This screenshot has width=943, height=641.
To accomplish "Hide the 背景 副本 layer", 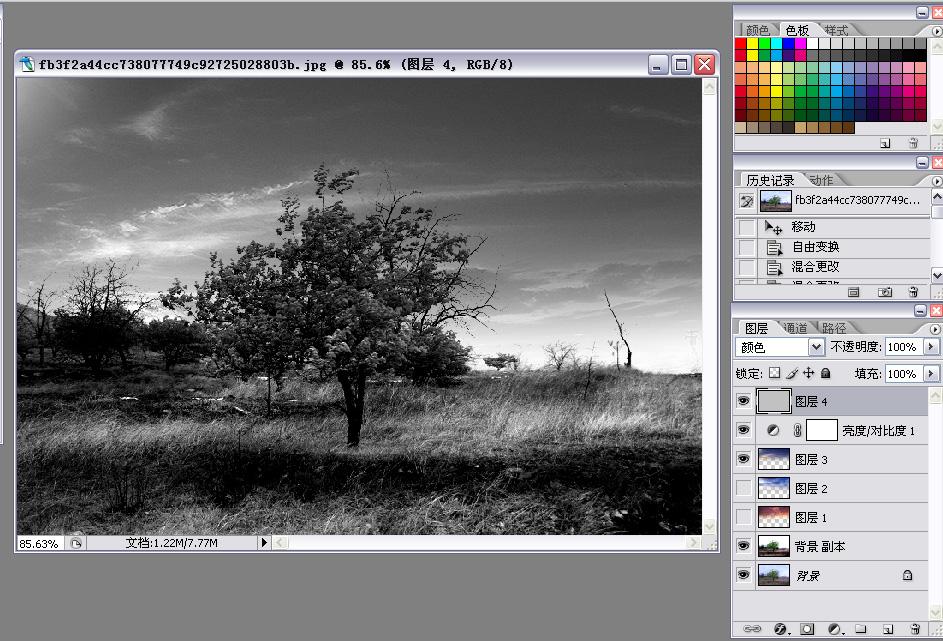I will pyautogui.click(x=744, y=545).
